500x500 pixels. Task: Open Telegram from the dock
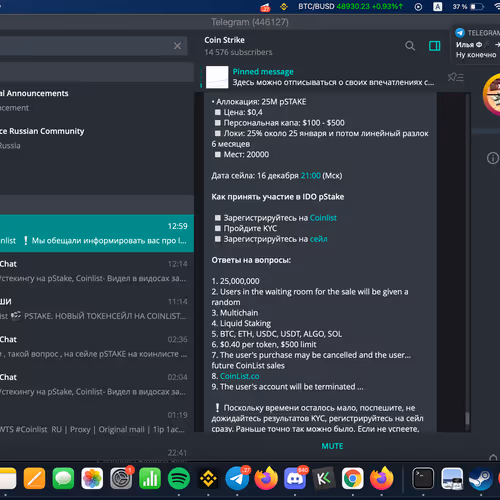(x=237, y=478)
